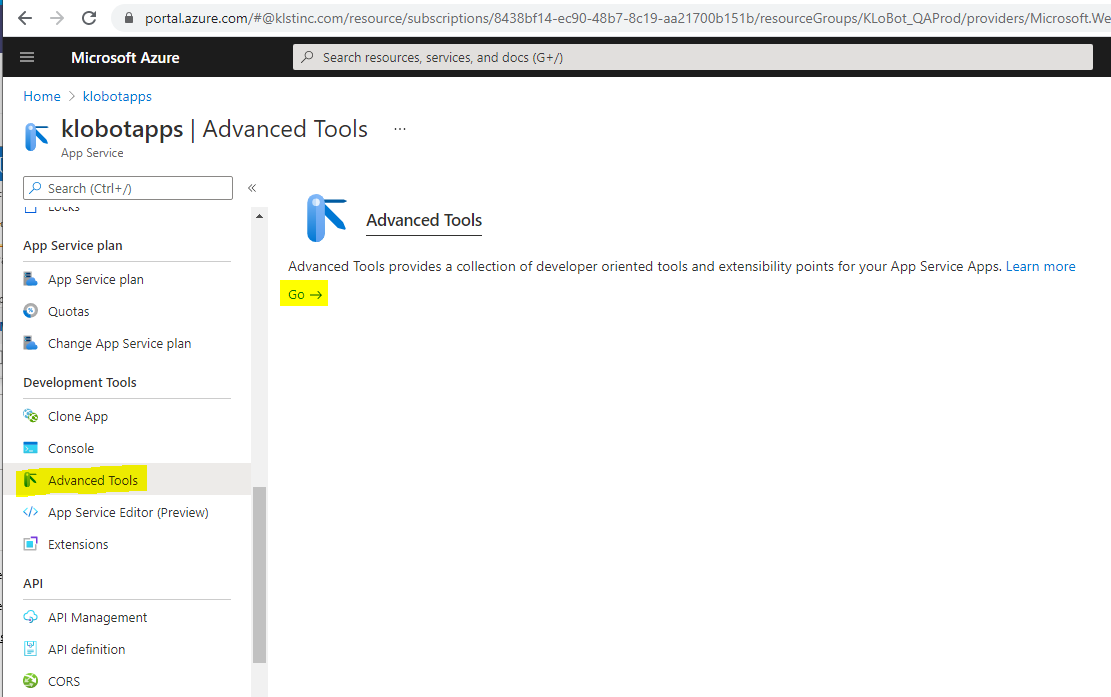Click the Development Tools section heading

point(79,382)
